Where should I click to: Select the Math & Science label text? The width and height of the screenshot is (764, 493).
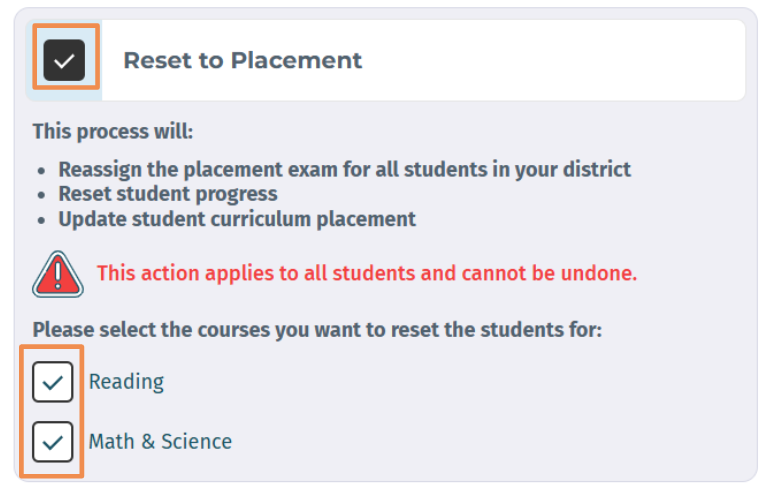pos(160,442)
